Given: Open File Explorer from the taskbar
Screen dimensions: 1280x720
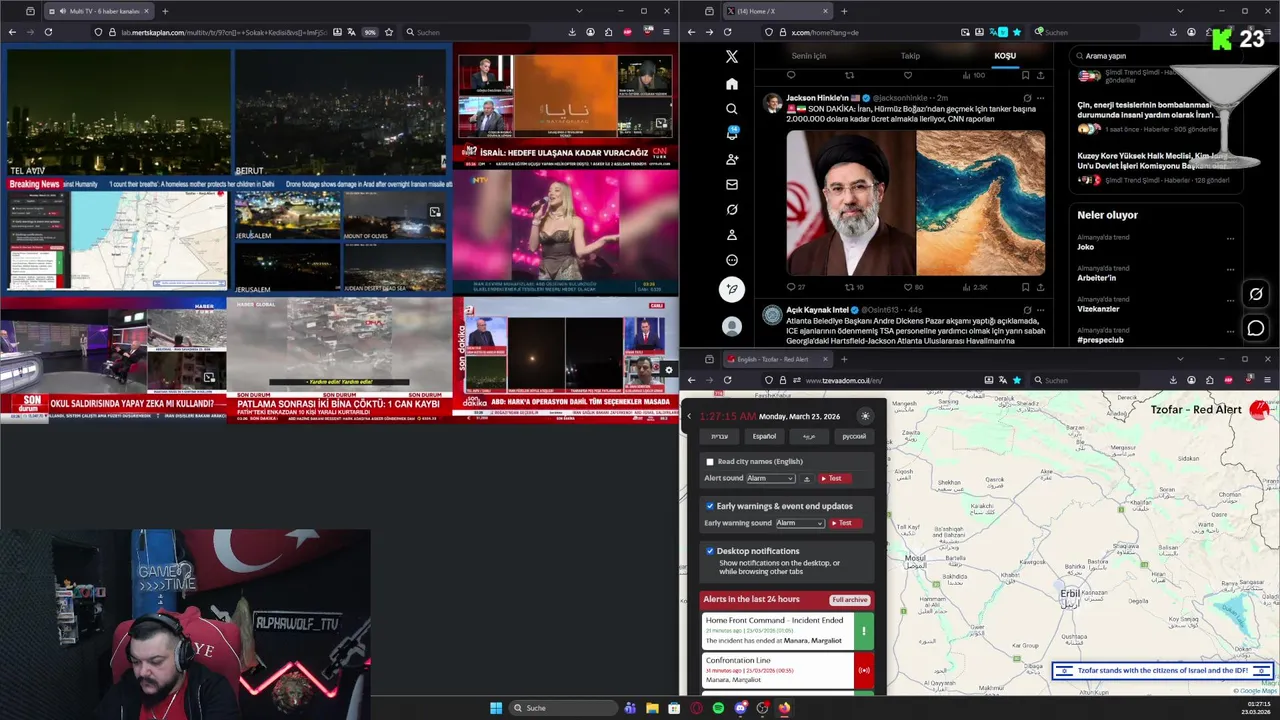Looking at the screenshot, I should [x=652, y=708].
